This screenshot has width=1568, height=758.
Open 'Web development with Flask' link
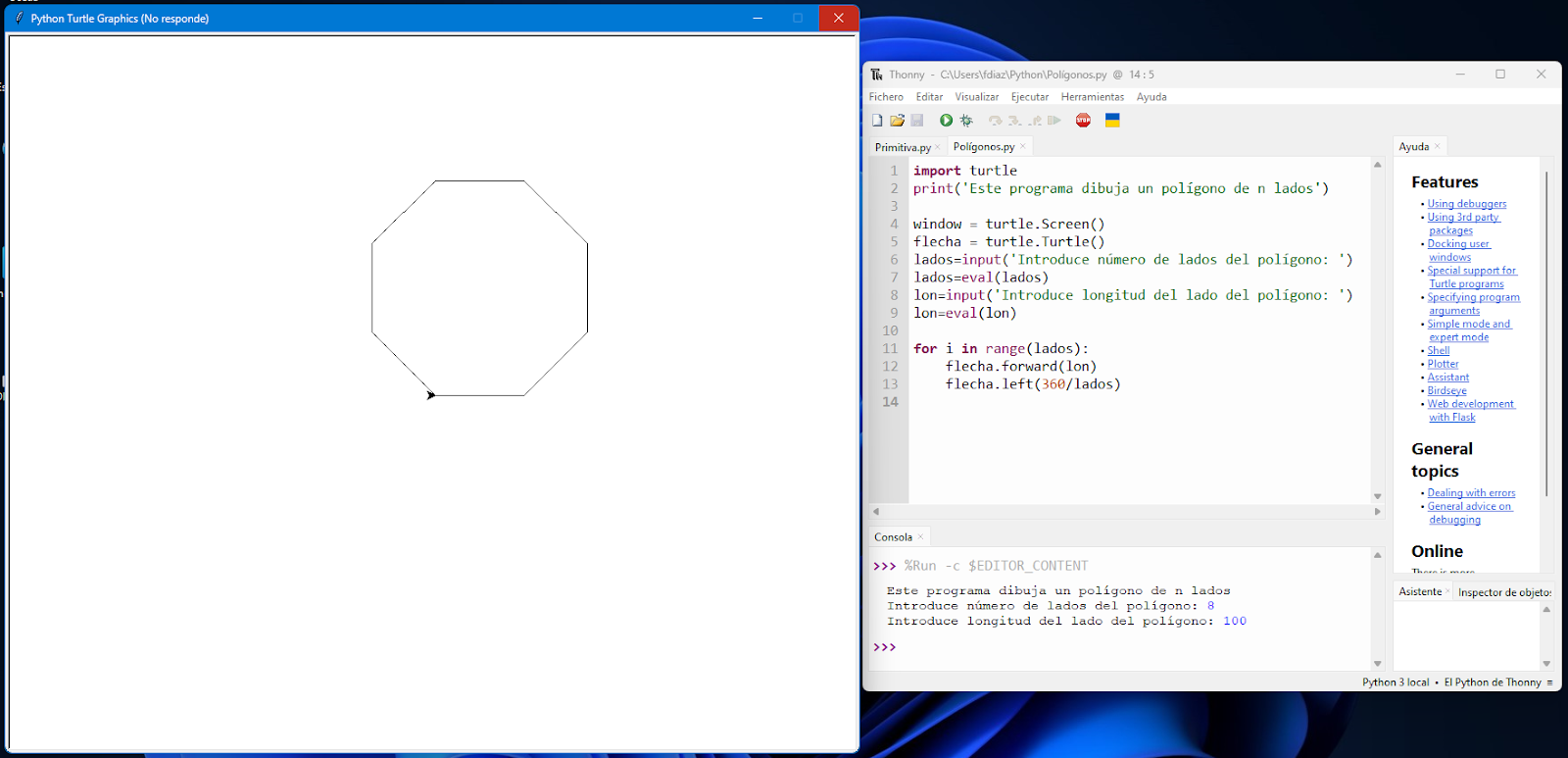point(1471,410)
